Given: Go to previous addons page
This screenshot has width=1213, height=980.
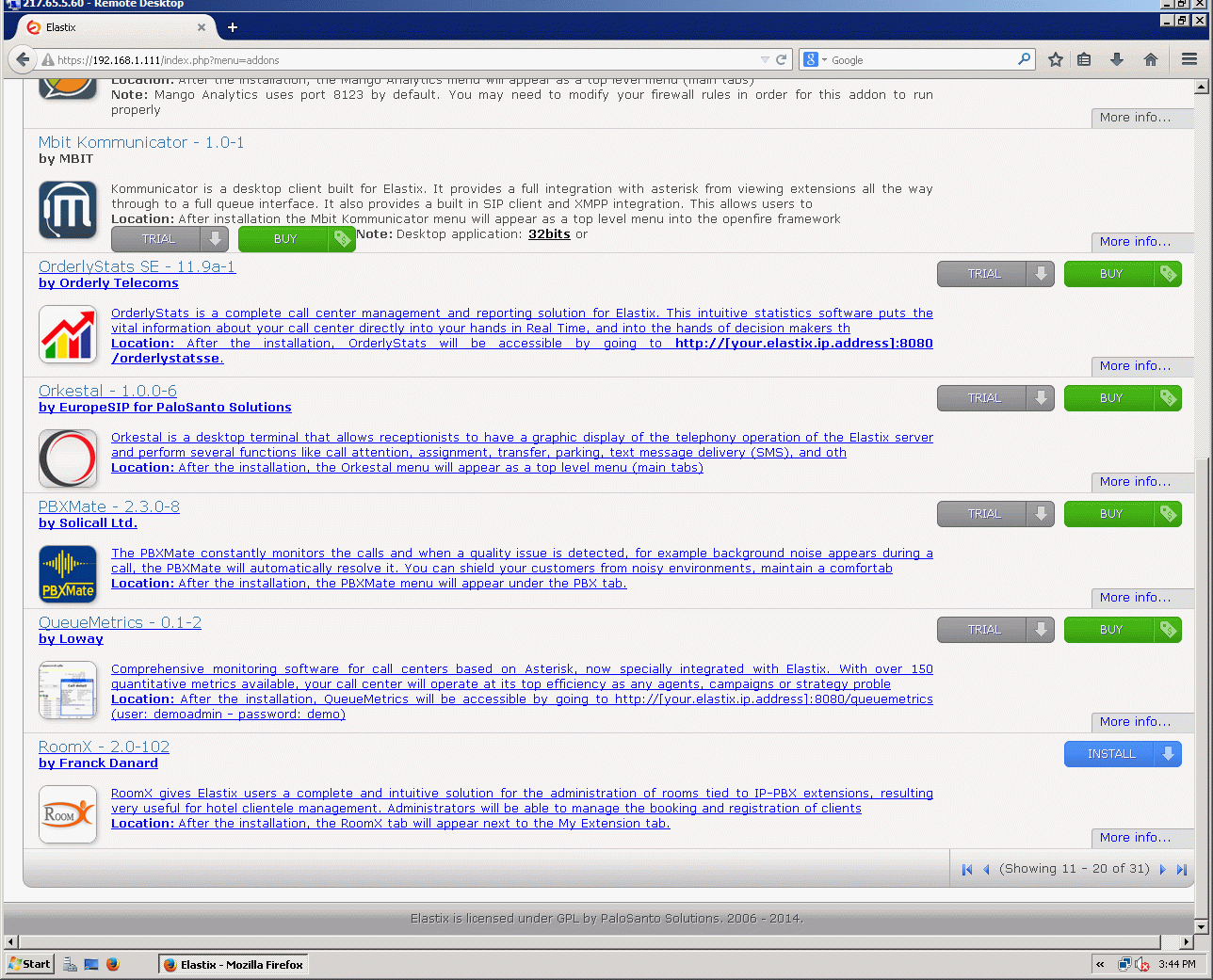Looking at the screenshot, I should 986,870.
